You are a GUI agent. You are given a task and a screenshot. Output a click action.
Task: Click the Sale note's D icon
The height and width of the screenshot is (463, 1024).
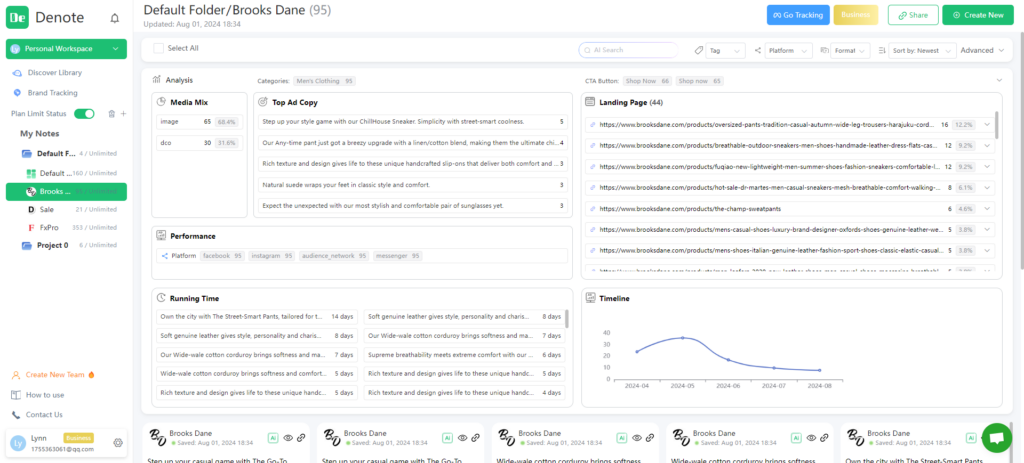[31, 210]
